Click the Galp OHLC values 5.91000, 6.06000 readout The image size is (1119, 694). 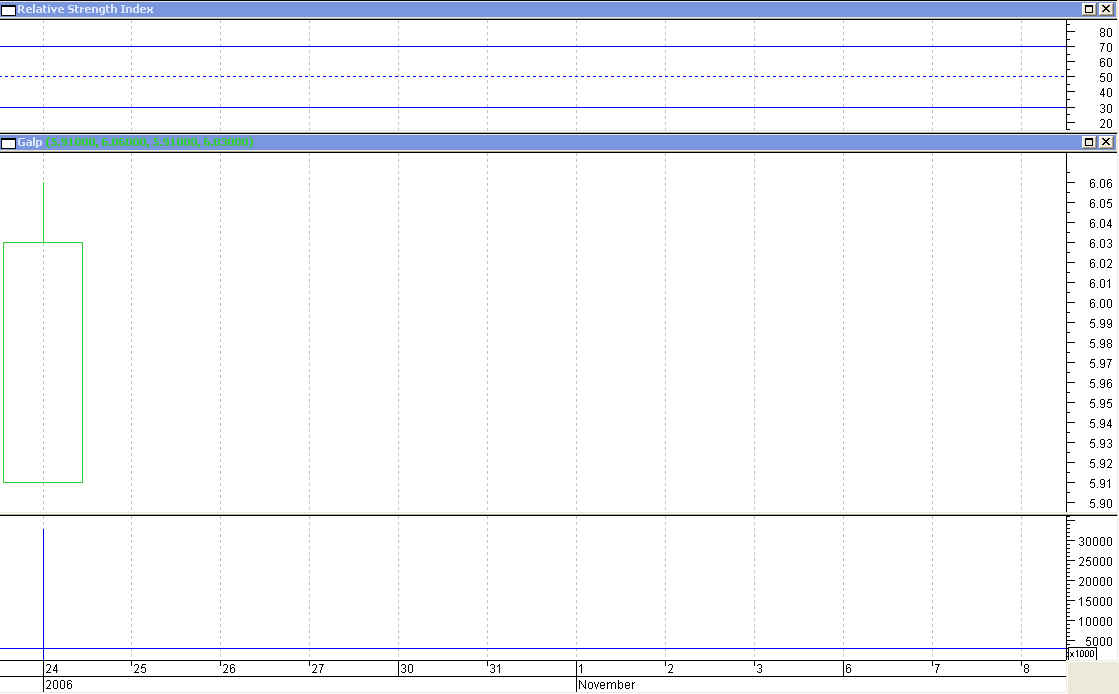pyautogui.click(x=150, y=142)
